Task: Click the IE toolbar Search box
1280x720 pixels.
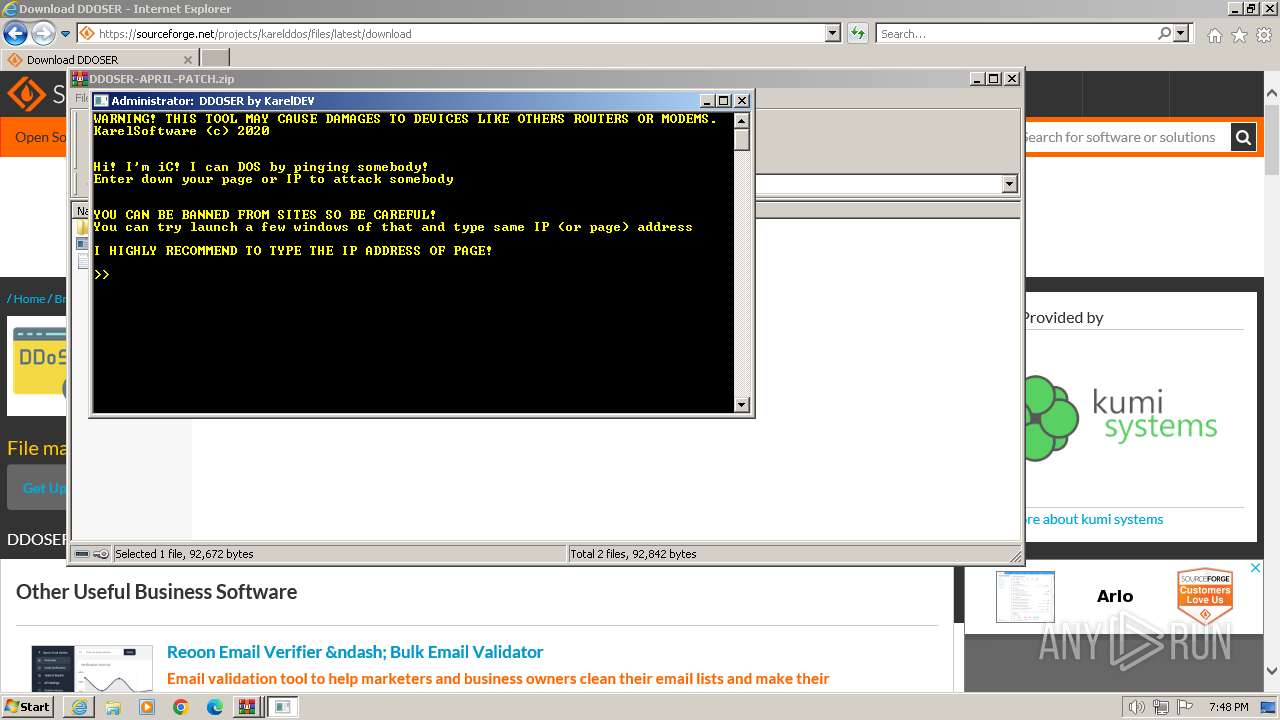Action: pyautogui.click(x=1015, y=33)
